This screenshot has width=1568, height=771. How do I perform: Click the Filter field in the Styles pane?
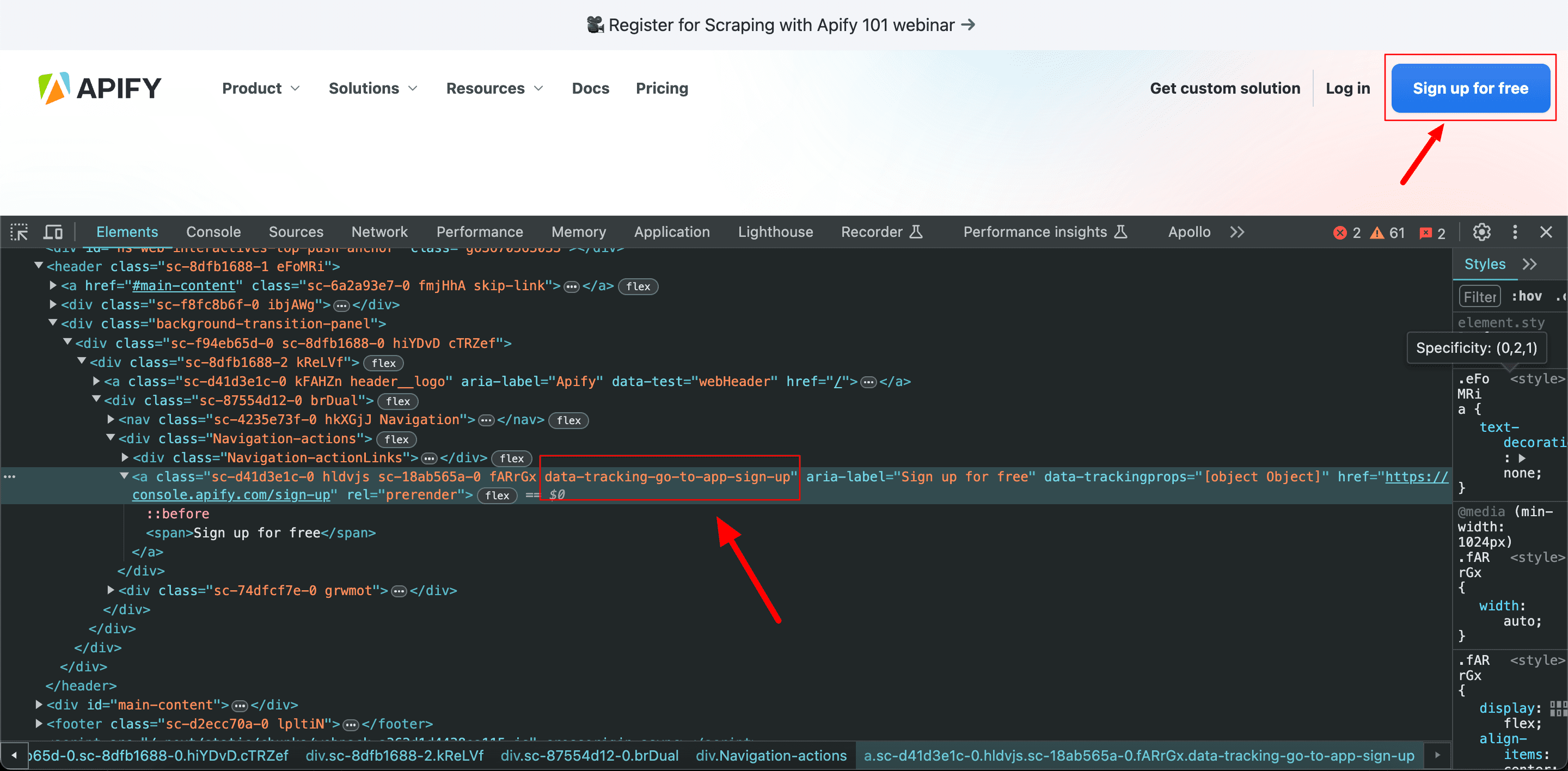(1479, 296)
